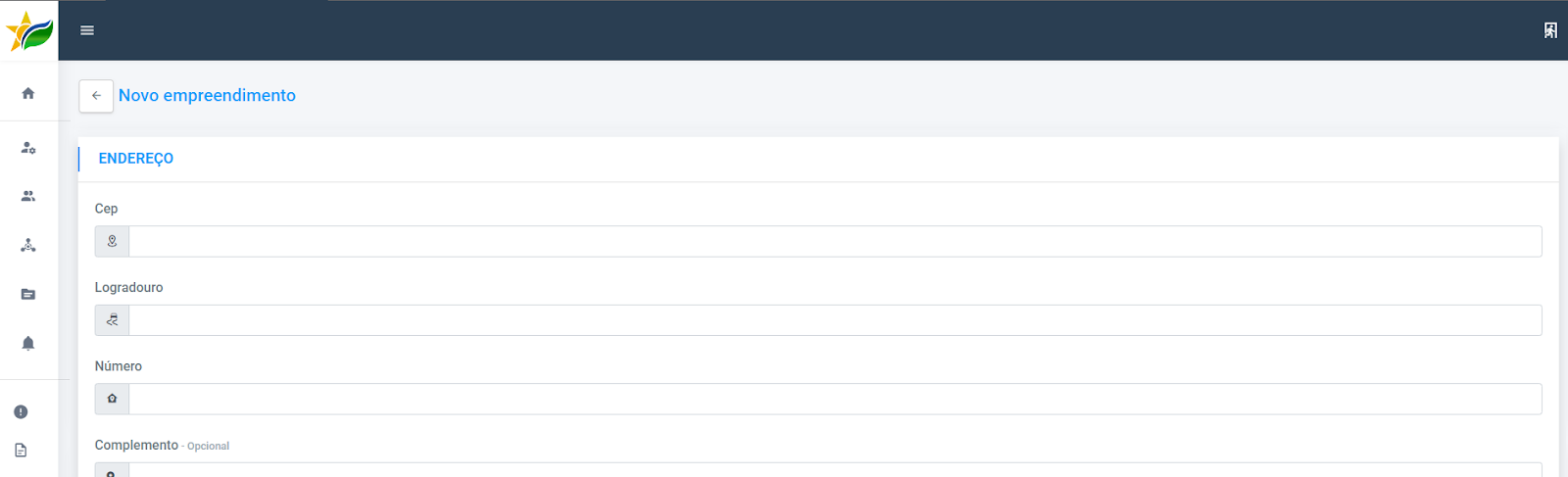Open the users group sidebar icon
This screenshot has height=477, width=1568.
28,196
